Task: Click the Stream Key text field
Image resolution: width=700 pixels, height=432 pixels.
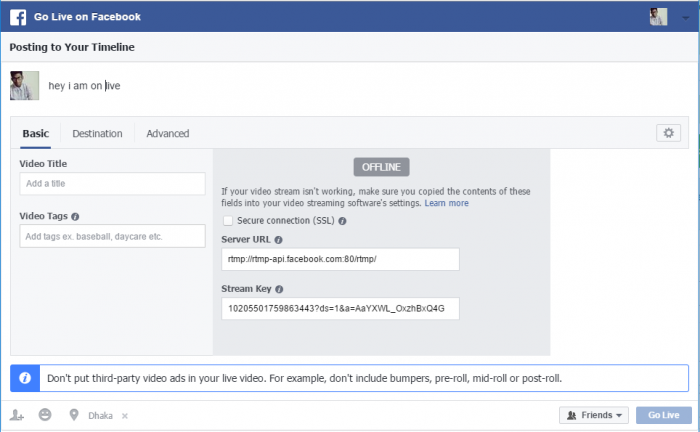Action: 340,309
